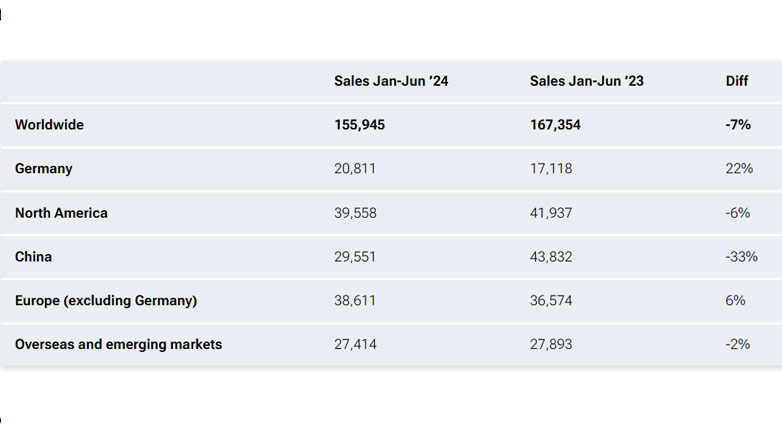Click 'Europe (excluding Germany)' row label
This screenshot has height=440, width=782.
pyautogui.click(x=106, y=301)
